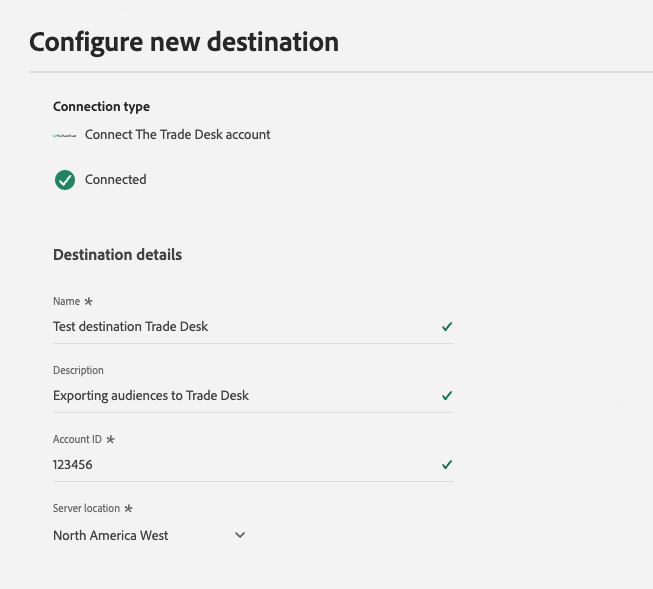653x589 pixels.
Task: Click the checkmark beside the Description field
Action: pos(447,396)
